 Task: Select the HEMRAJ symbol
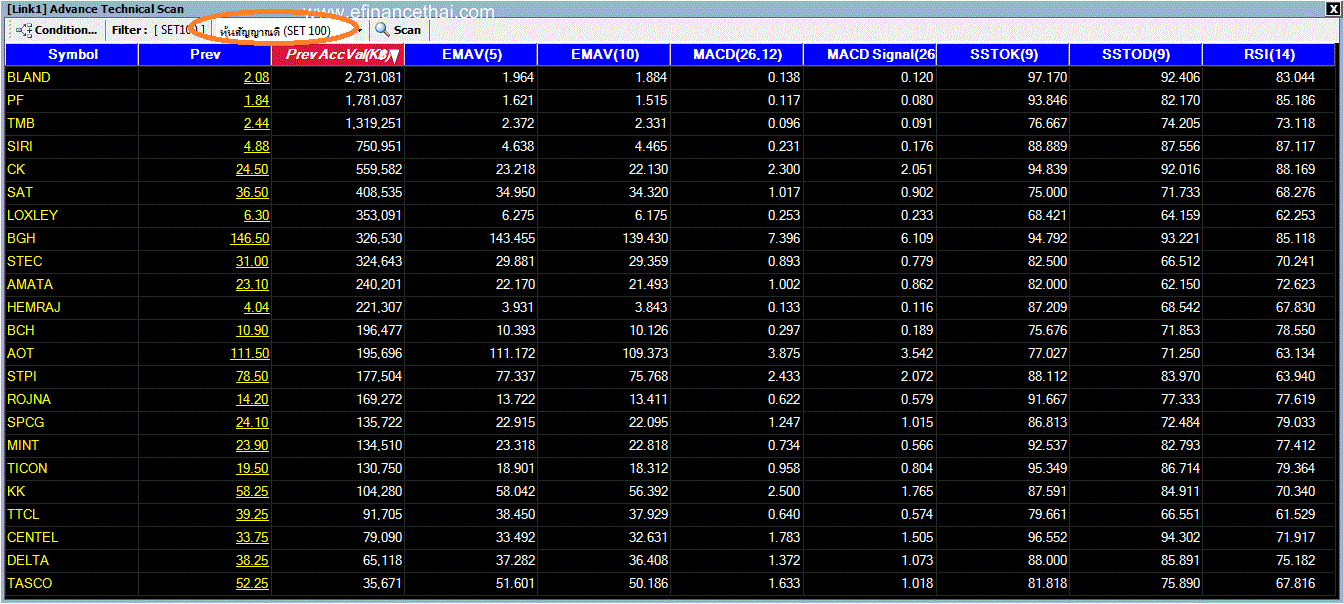tap(33, 307)
